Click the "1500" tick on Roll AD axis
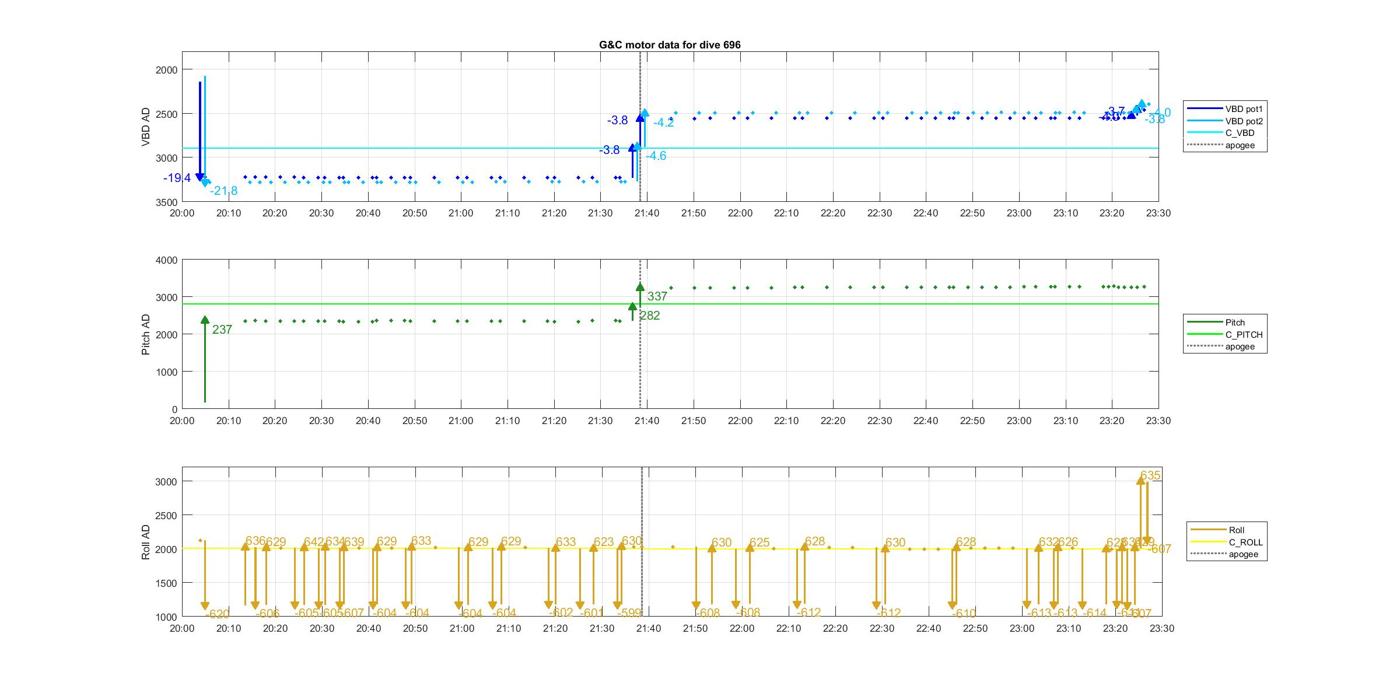Screen dimensions: 1400x693 pyautogui.click(x=166, y=583)
